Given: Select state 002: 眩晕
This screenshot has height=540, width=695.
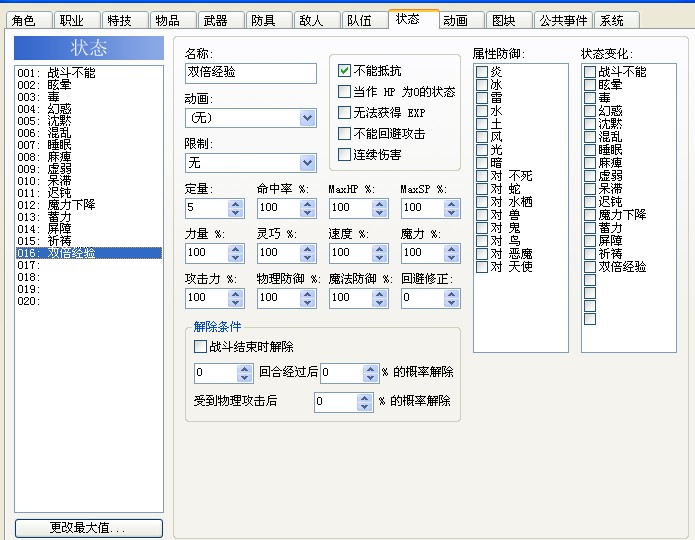Looking at the screenshot, I should pyautogui.click(x=89, y=85).
